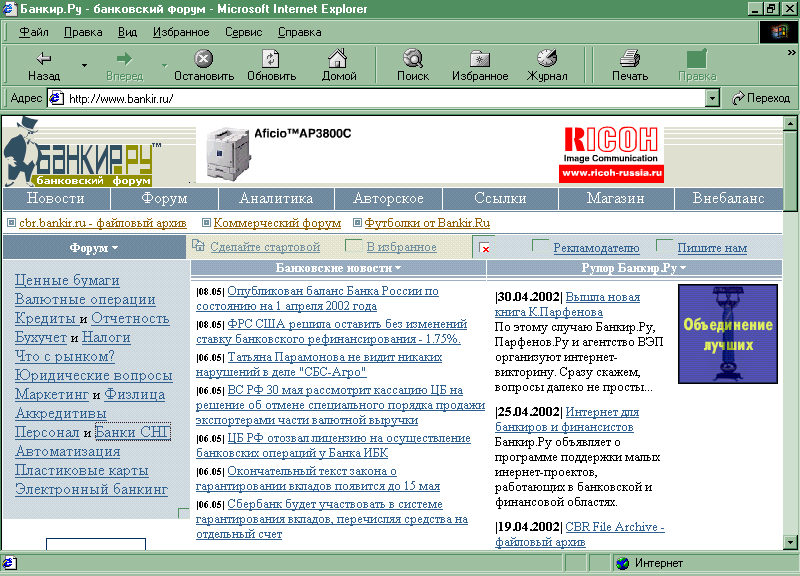Open Favorites (Избранное) toolbar button
The image size is (800, 576).
coord(480,65)
